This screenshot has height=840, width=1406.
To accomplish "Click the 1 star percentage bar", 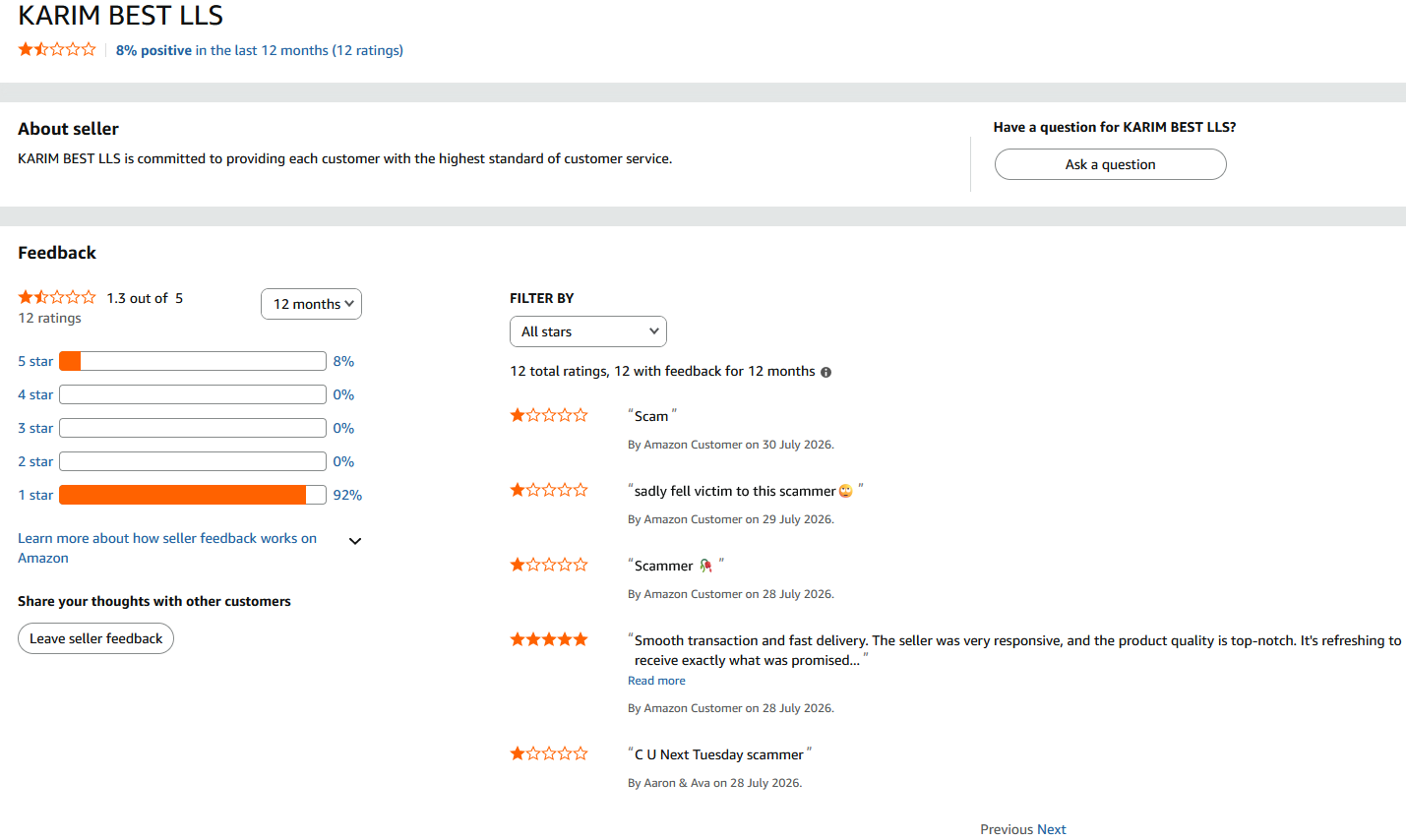I will click(x=193, y=495).
